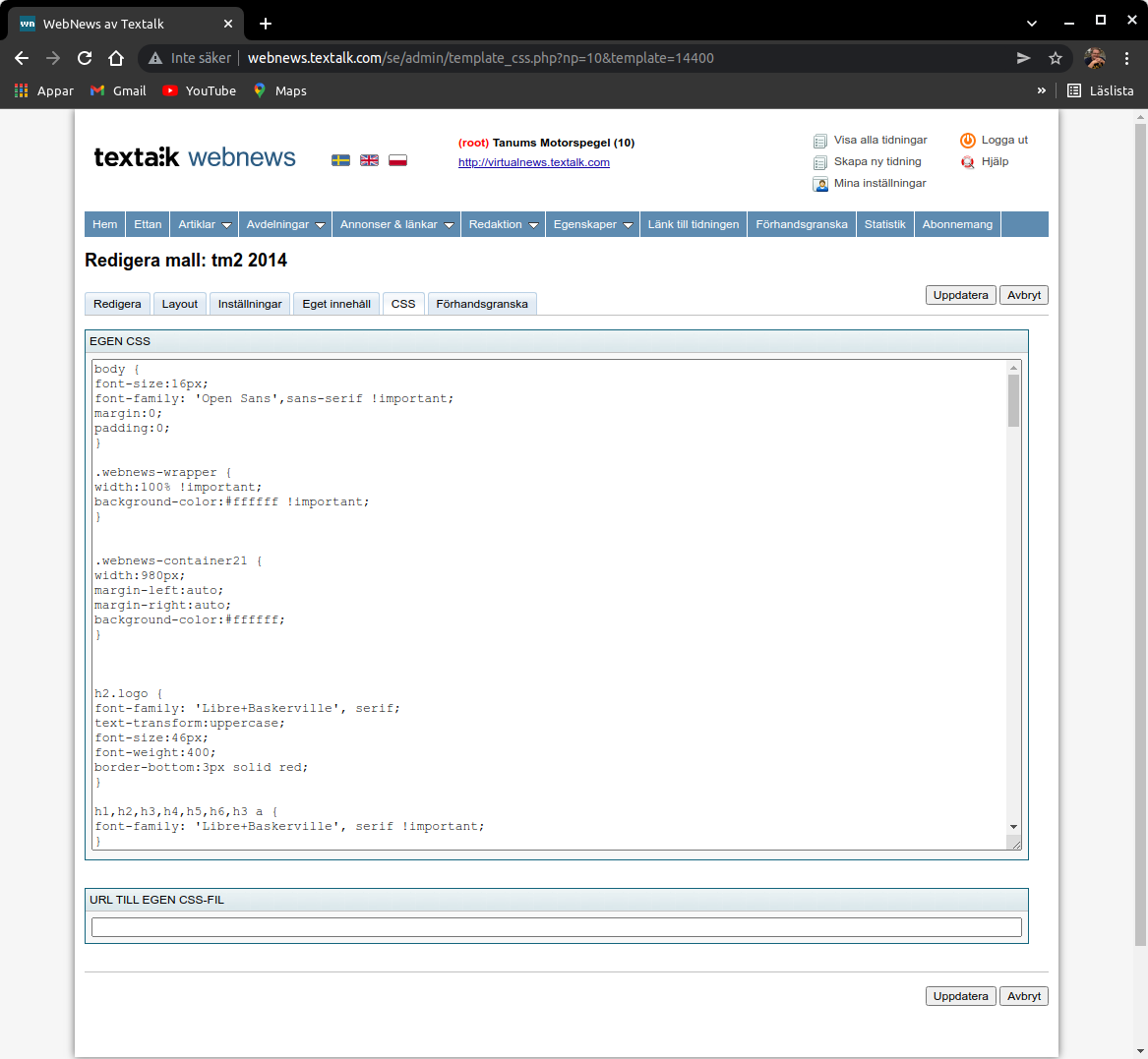1148x1059 pixels.
Task: Show hidden bookmarks chevron
Action: coord(1041,90)
